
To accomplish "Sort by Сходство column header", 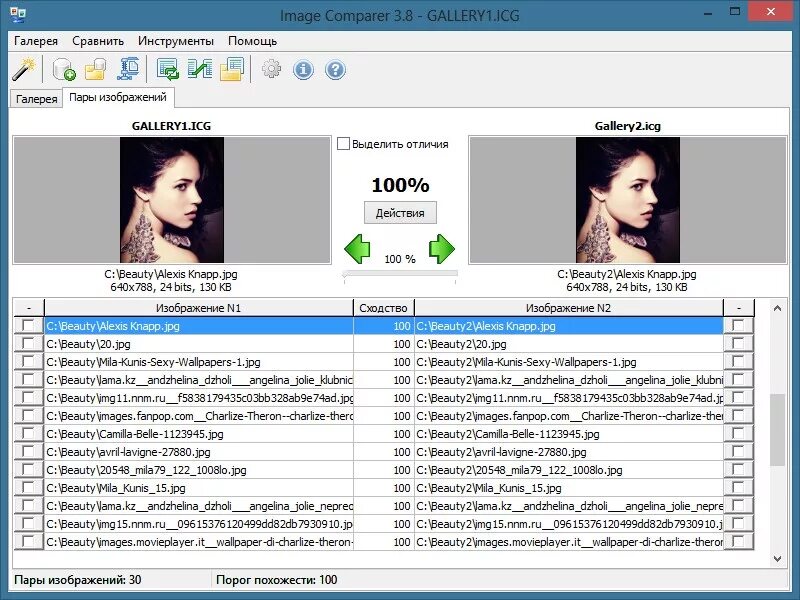I will tap(383, 308).
